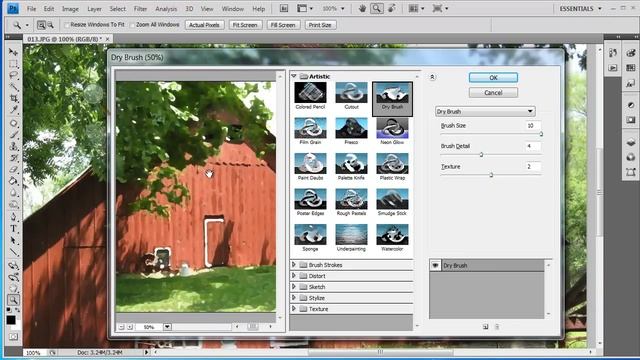Click the Brush Detail slider handle
The width and height of the screenshot is (640, 360).
[481, 155]
